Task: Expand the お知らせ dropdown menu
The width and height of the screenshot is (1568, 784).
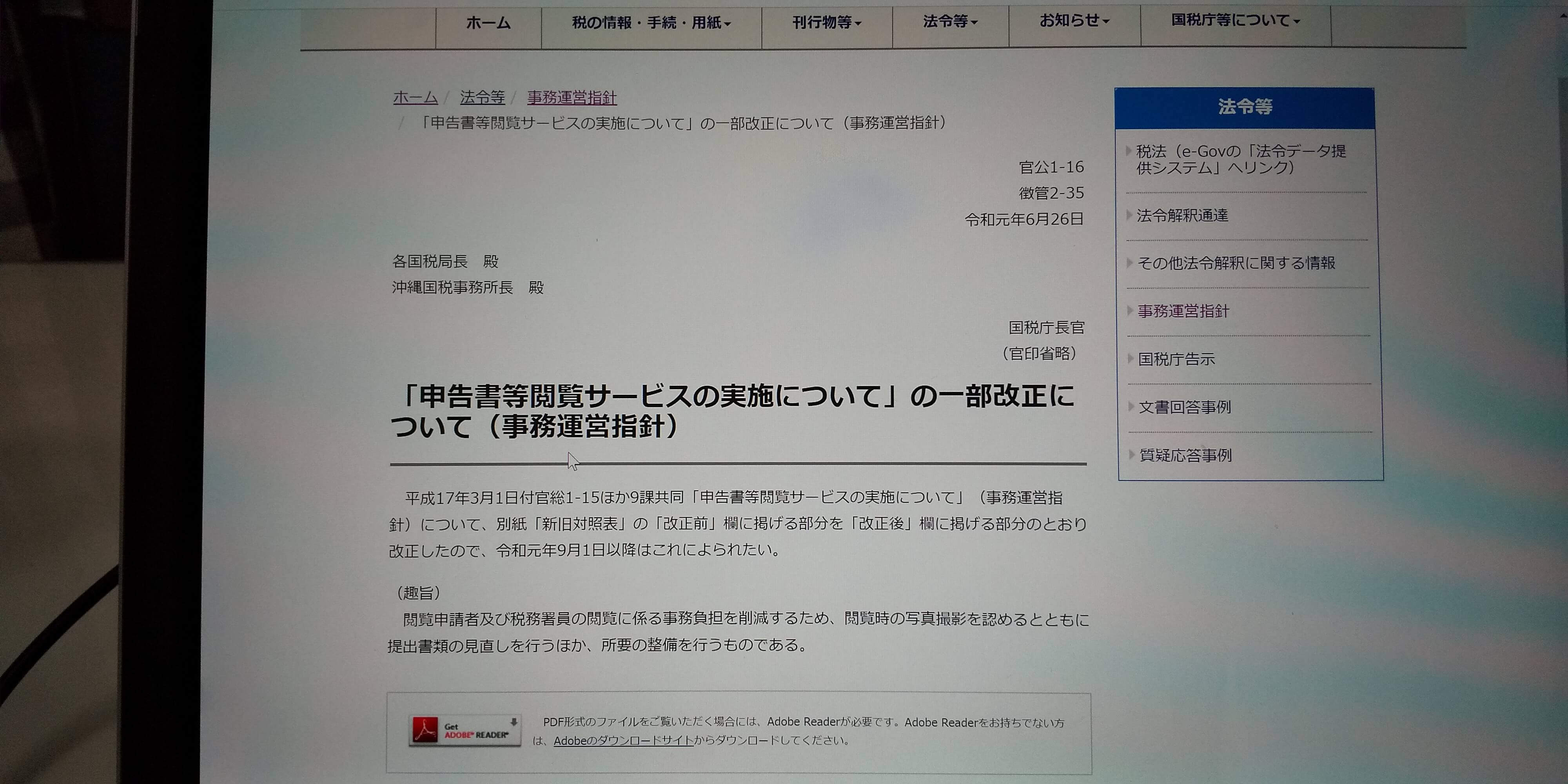Action: point(1074,21)
